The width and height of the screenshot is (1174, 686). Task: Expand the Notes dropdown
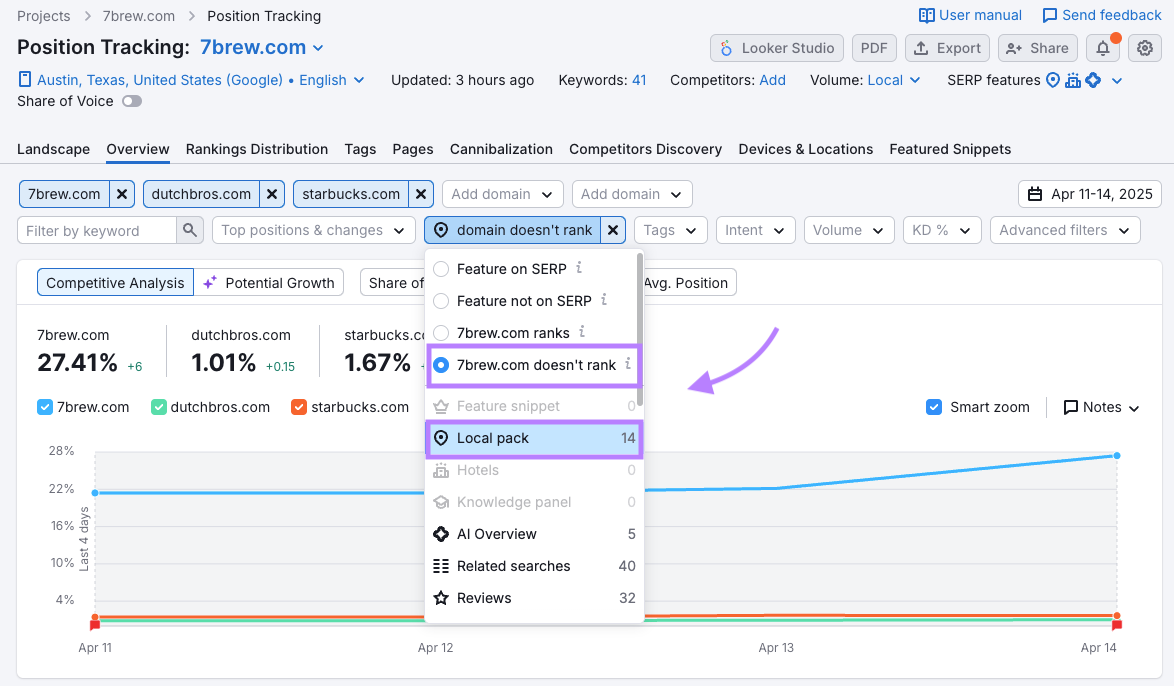tap(1101, 407)
